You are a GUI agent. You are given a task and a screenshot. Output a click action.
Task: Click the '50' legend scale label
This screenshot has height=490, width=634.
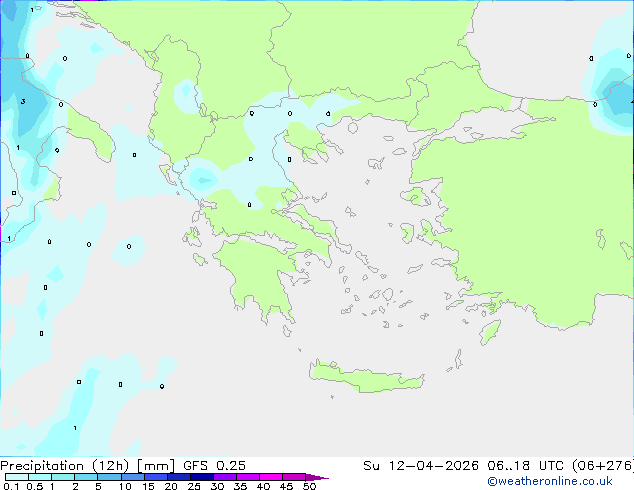point(310,486)
